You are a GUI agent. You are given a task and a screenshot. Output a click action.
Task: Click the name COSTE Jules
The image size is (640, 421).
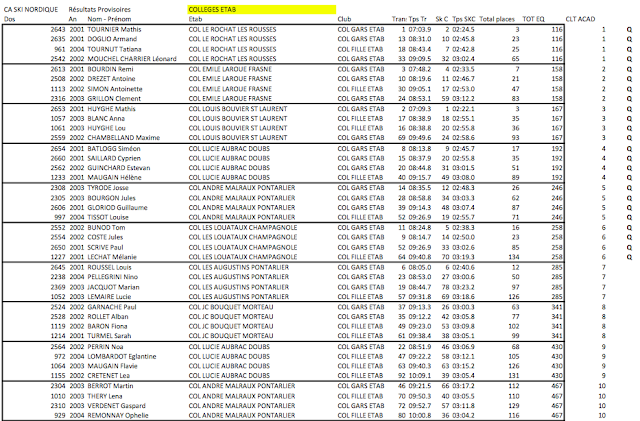105,237
